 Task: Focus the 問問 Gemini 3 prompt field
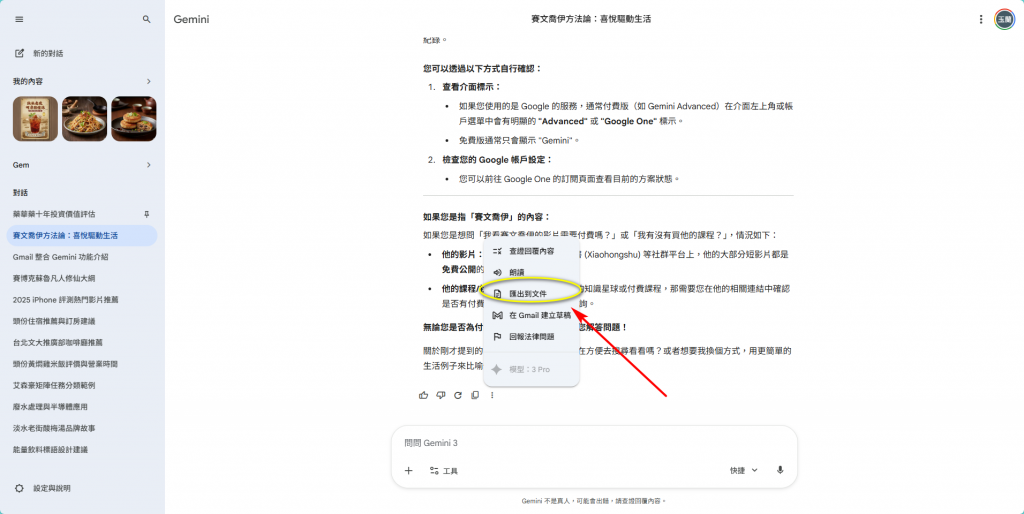[594, 443]
